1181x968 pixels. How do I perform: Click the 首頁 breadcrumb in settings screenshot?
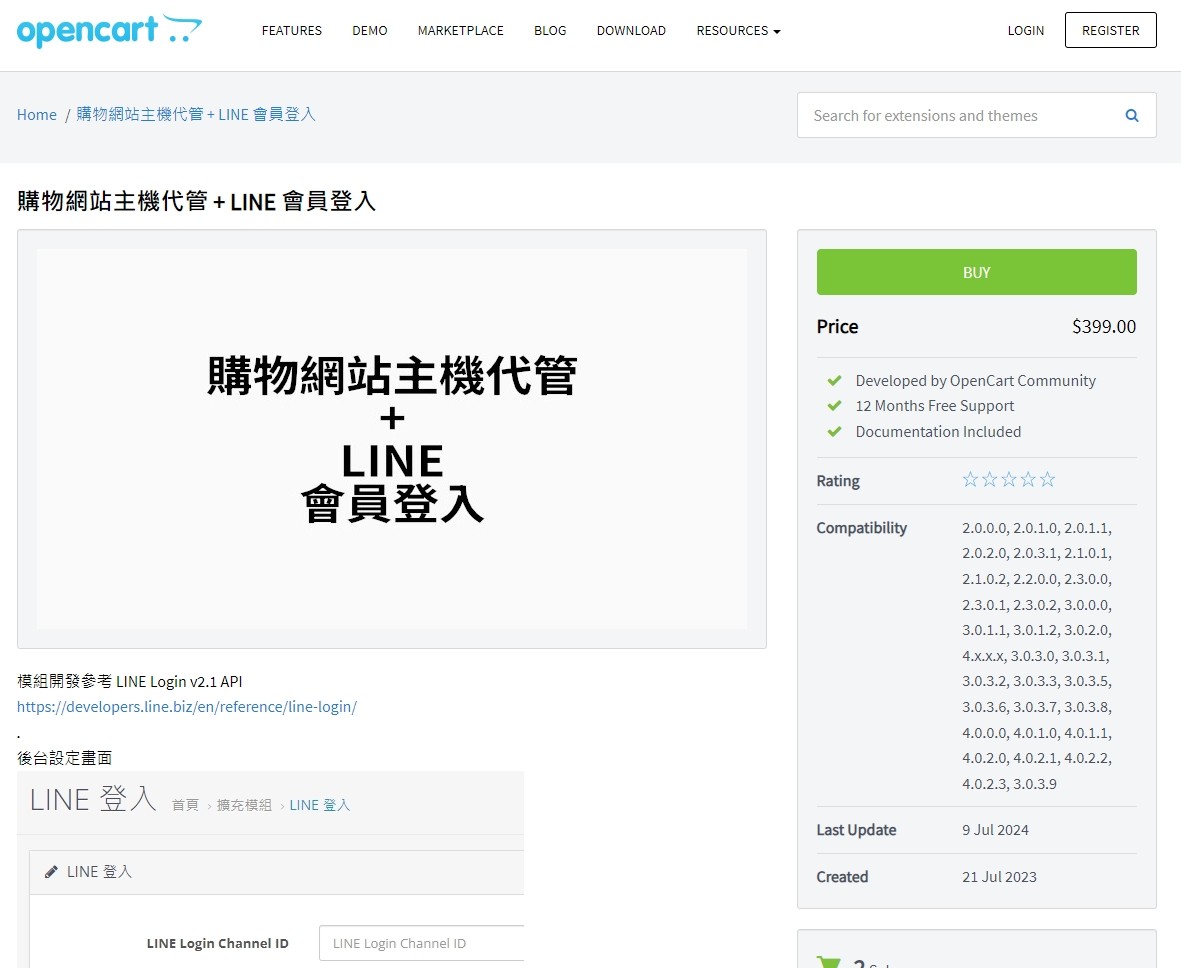pyautogui.click(x=185, y=805)
